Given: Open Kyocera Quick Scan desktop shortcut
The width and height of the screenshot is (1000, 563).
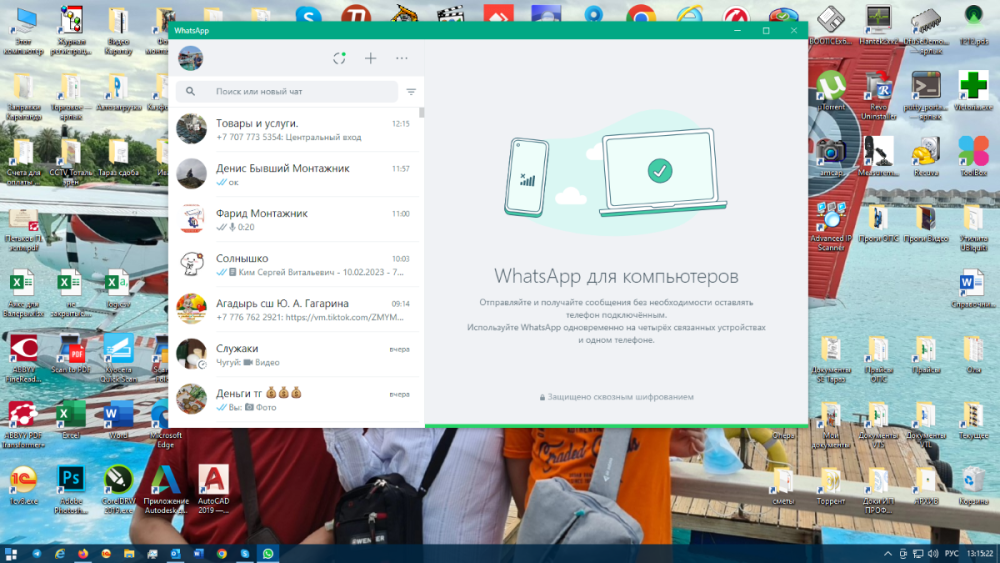Looking at the screenshot, I should click(x=118, y=358).
